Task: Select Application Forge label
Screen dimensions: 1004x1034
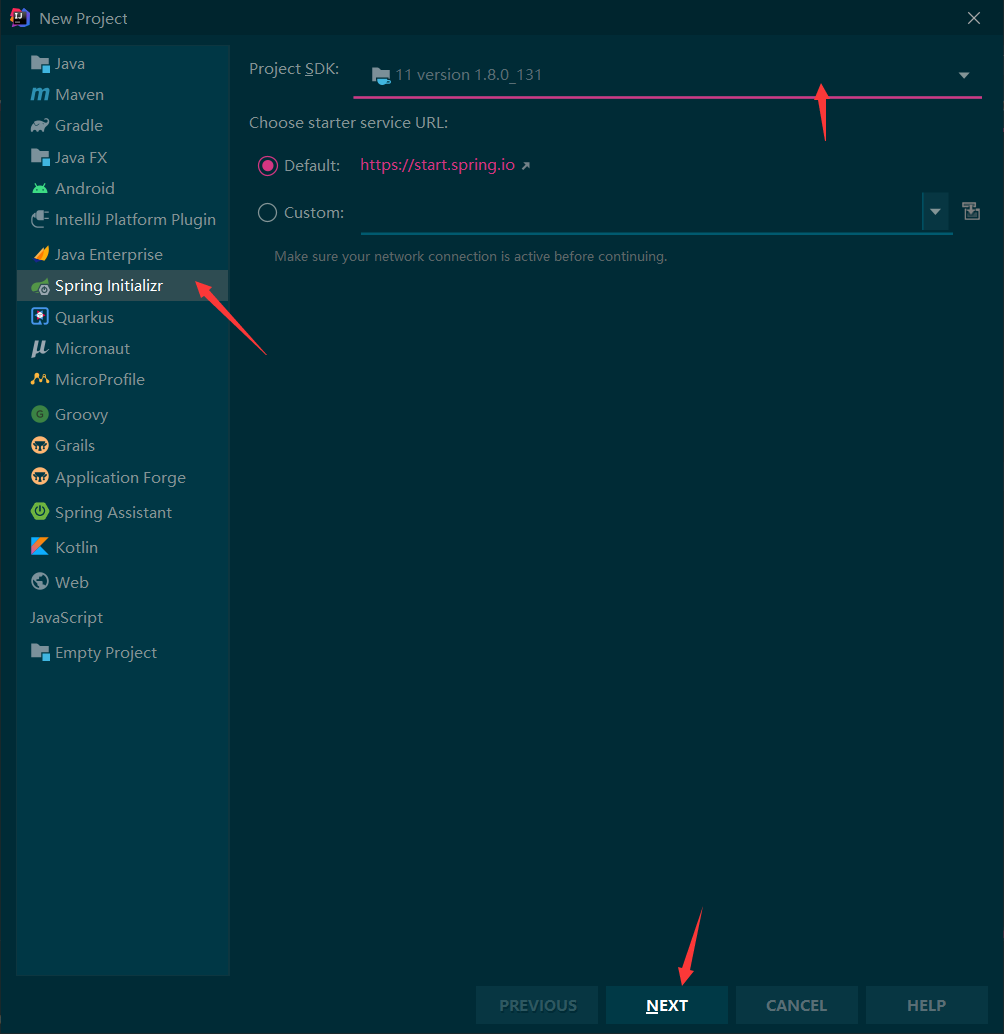Action: [121, 478]
